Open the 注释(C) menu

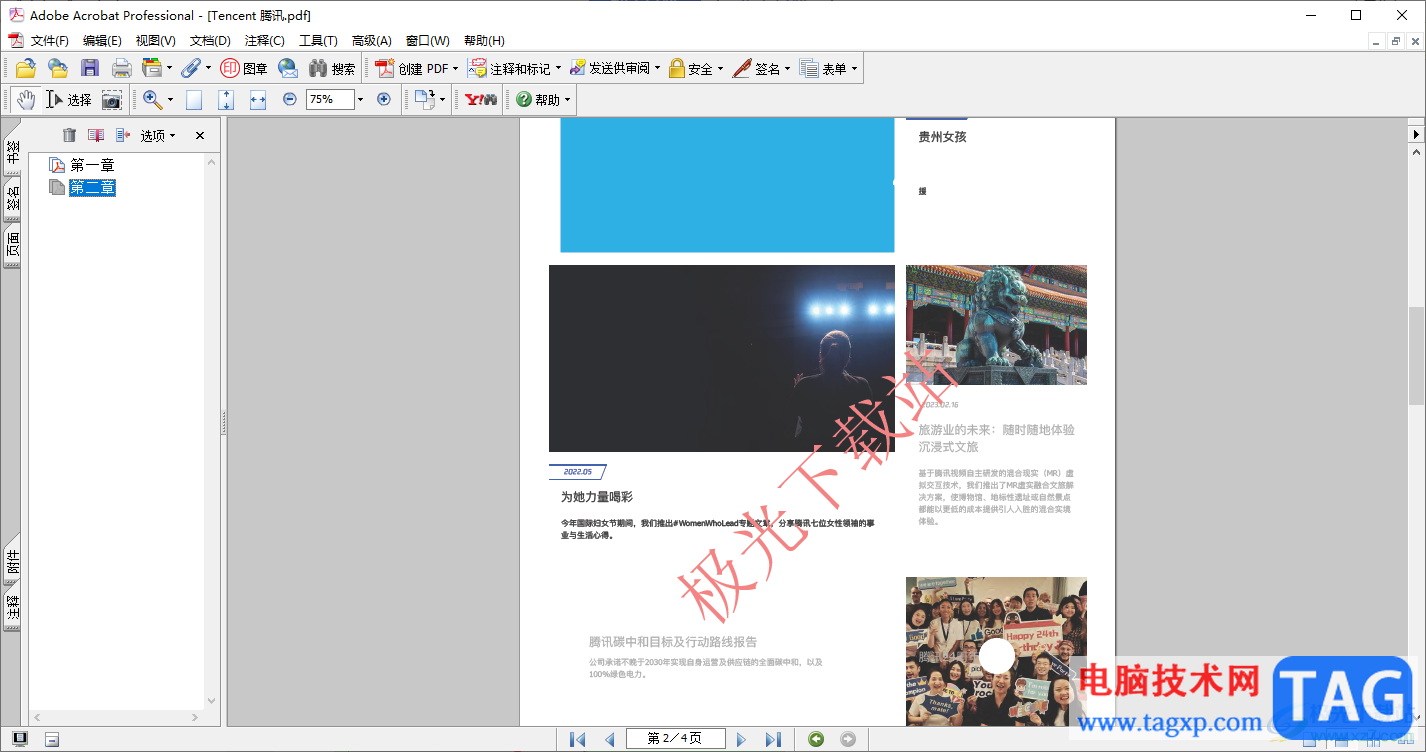(264, 40)
